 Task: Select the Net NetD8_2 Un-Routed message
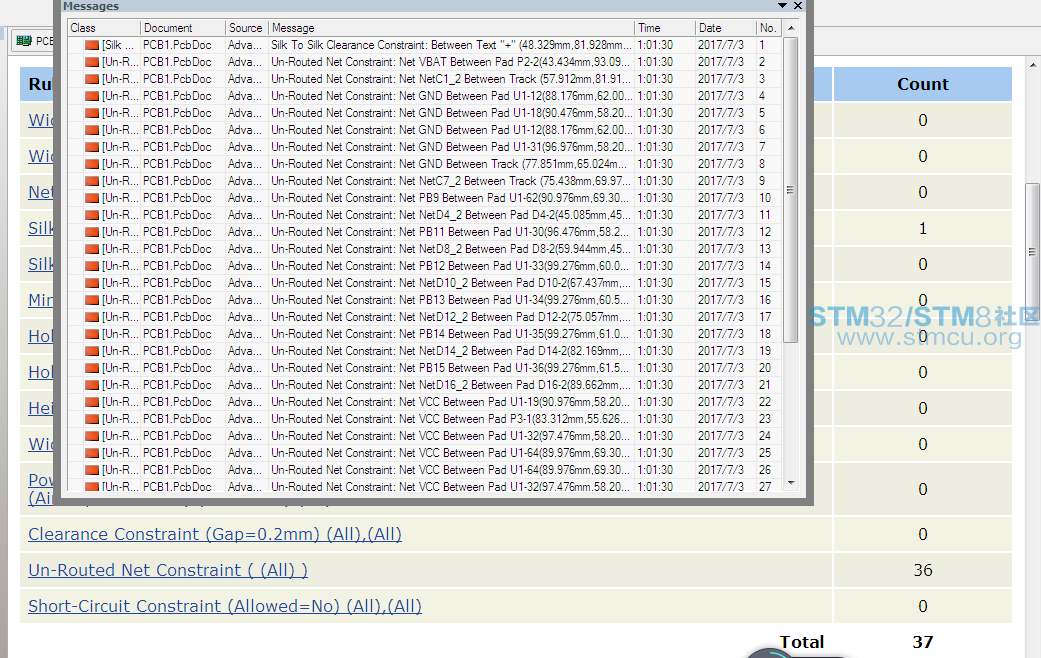[425, 249]
